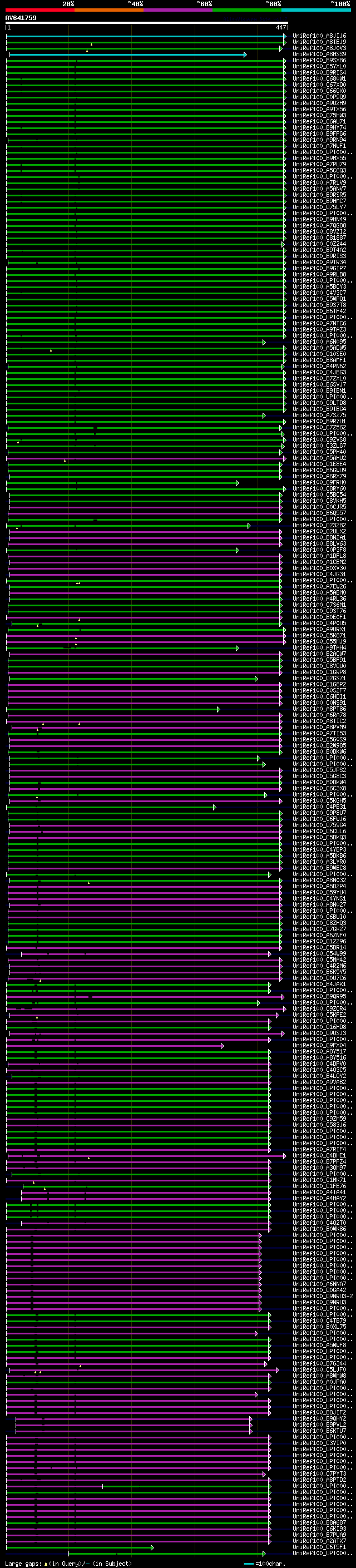Click hit label UniRef100_A5ANV7
The image size is (356, 1568).
point(319,189)
